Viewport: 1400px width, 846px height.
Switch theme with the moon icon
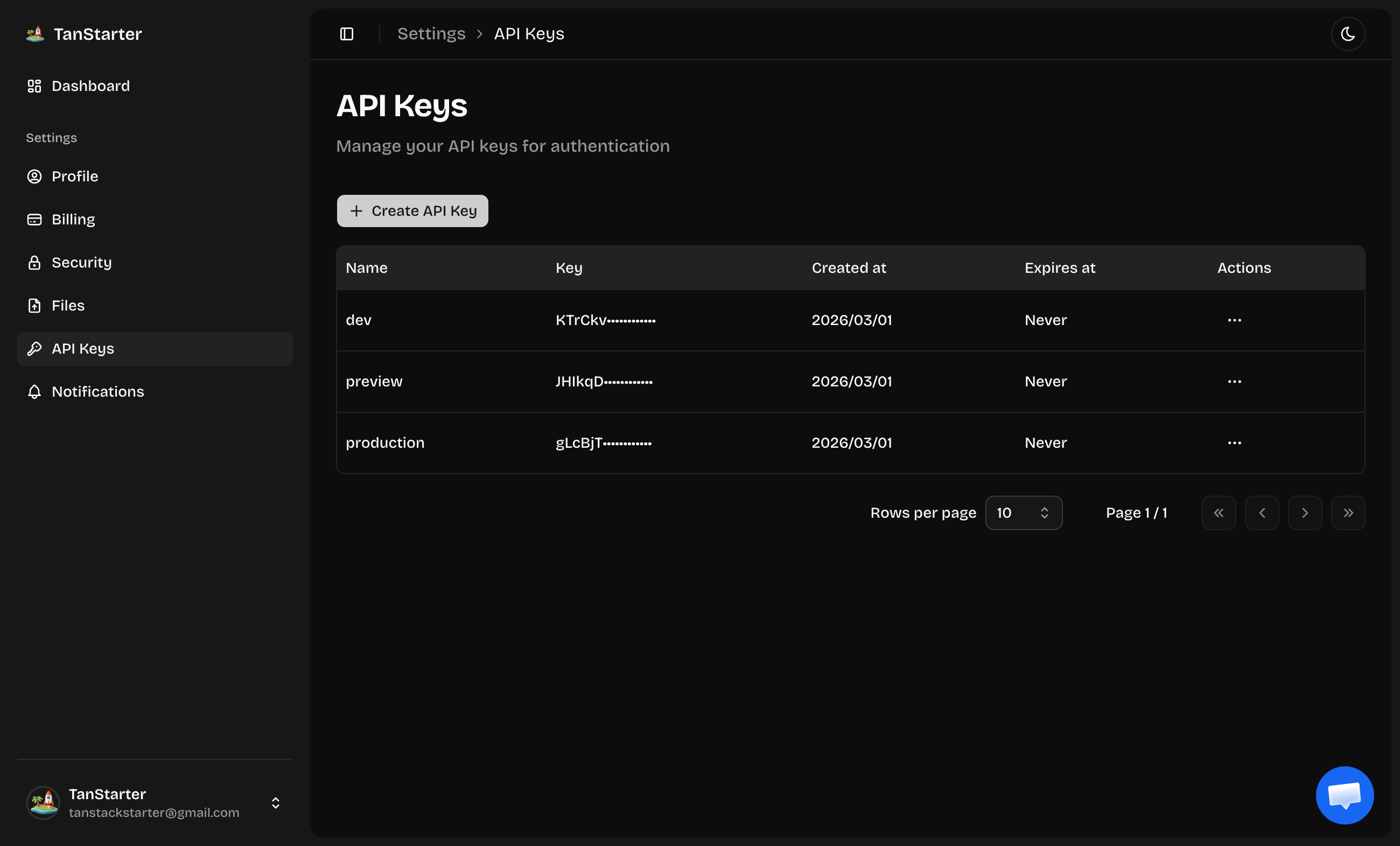click(1347, 34)
